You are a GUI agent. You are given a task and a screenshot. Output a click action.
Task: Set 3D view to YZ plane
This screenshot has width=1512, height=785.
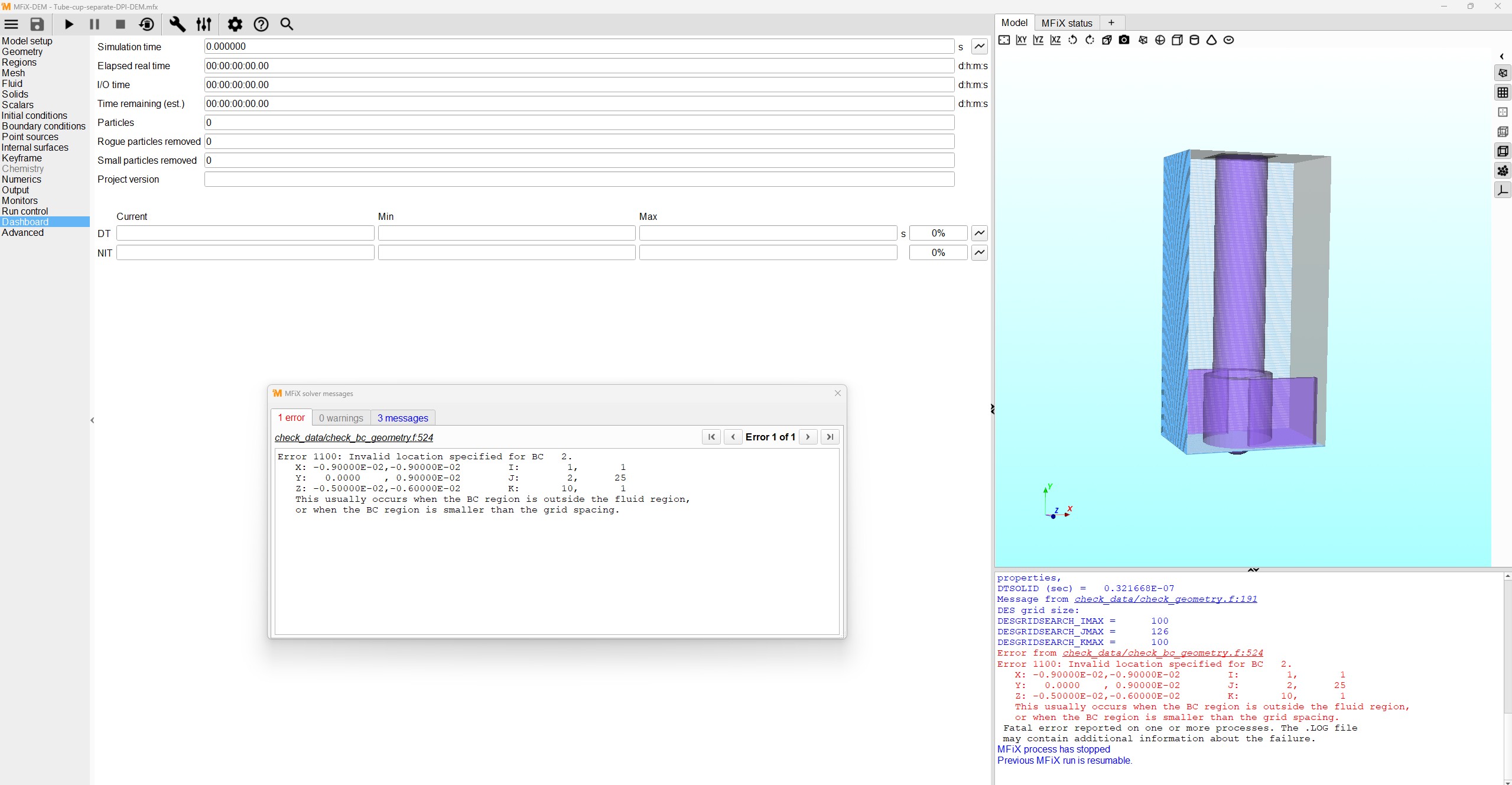[x=1038, y=40]
